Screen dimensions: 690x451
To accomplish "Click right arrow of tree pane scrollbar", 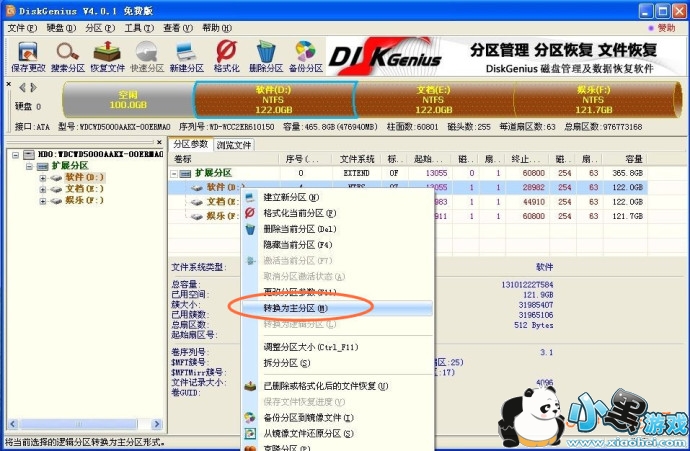I will tap(157, 424).
